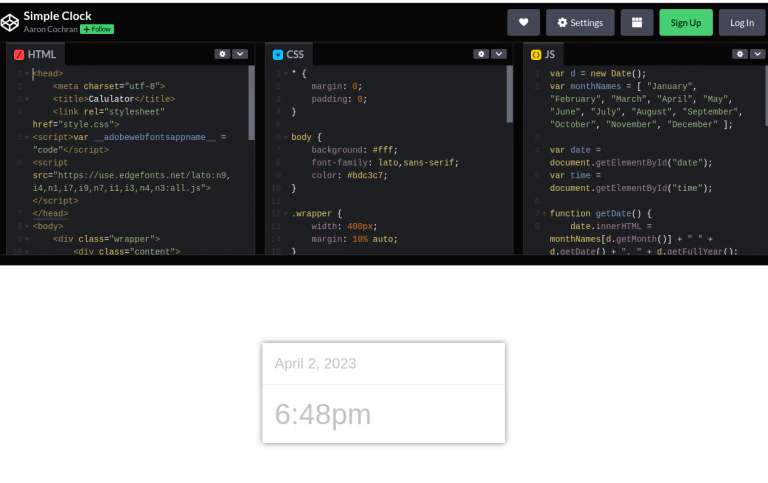Click the yellow JS parentheses icon
This screenshot has width=768, height=483.
point(536,55)
